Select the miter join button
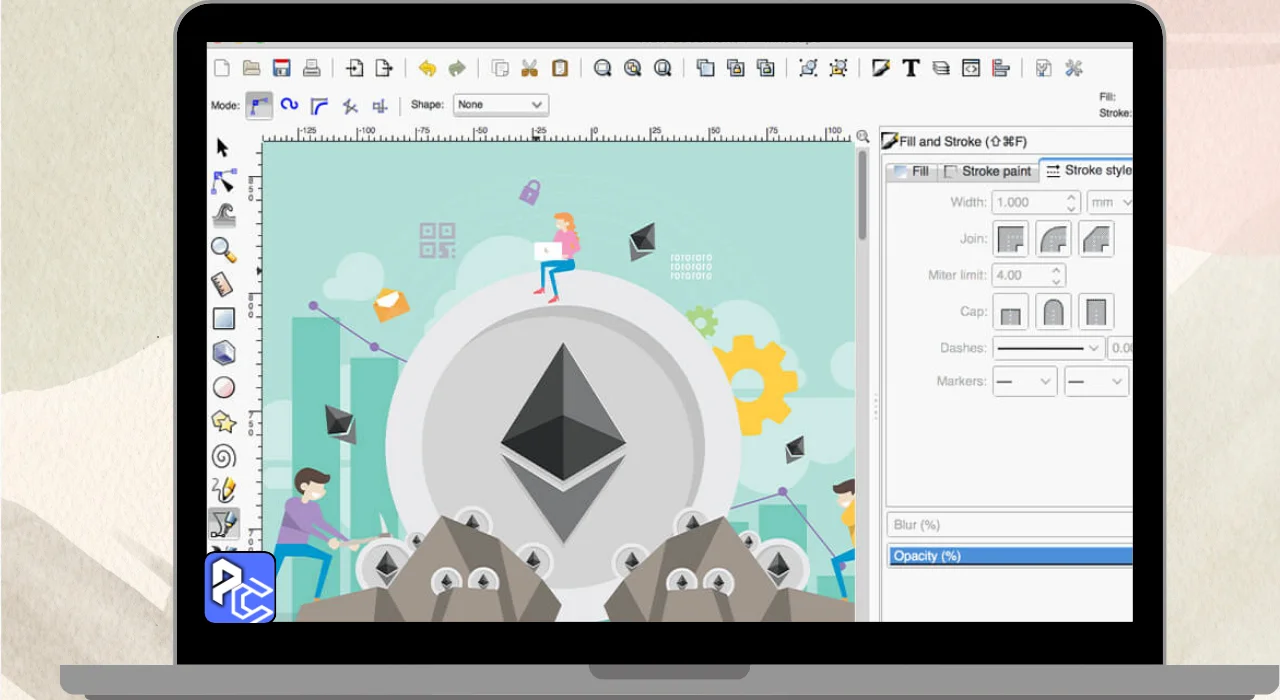The width and height of the screenshot is (1280, 700). 1011,239
